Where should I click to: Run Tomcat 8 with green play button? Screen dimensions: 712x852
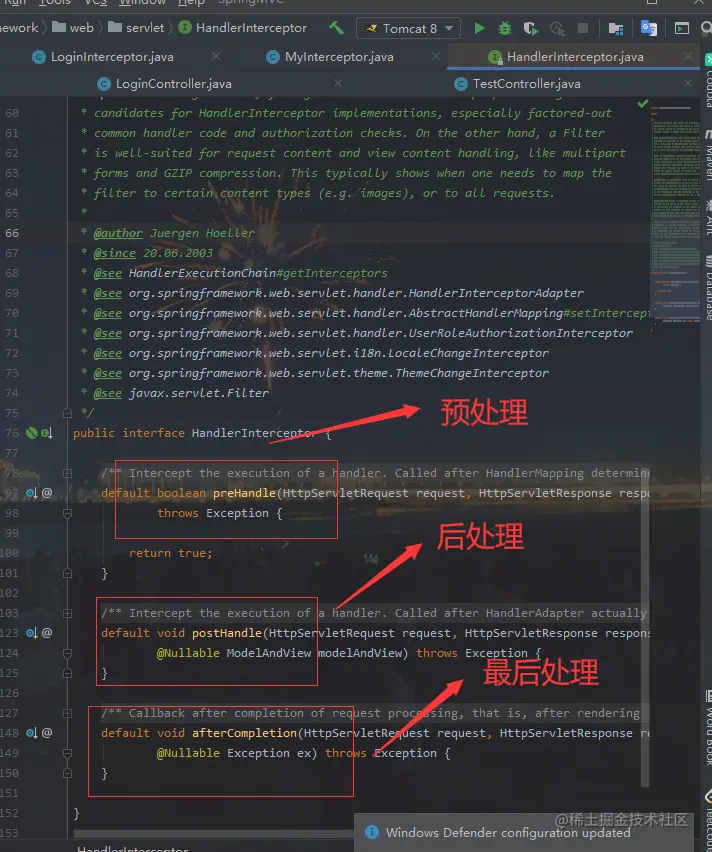(479, 28)
